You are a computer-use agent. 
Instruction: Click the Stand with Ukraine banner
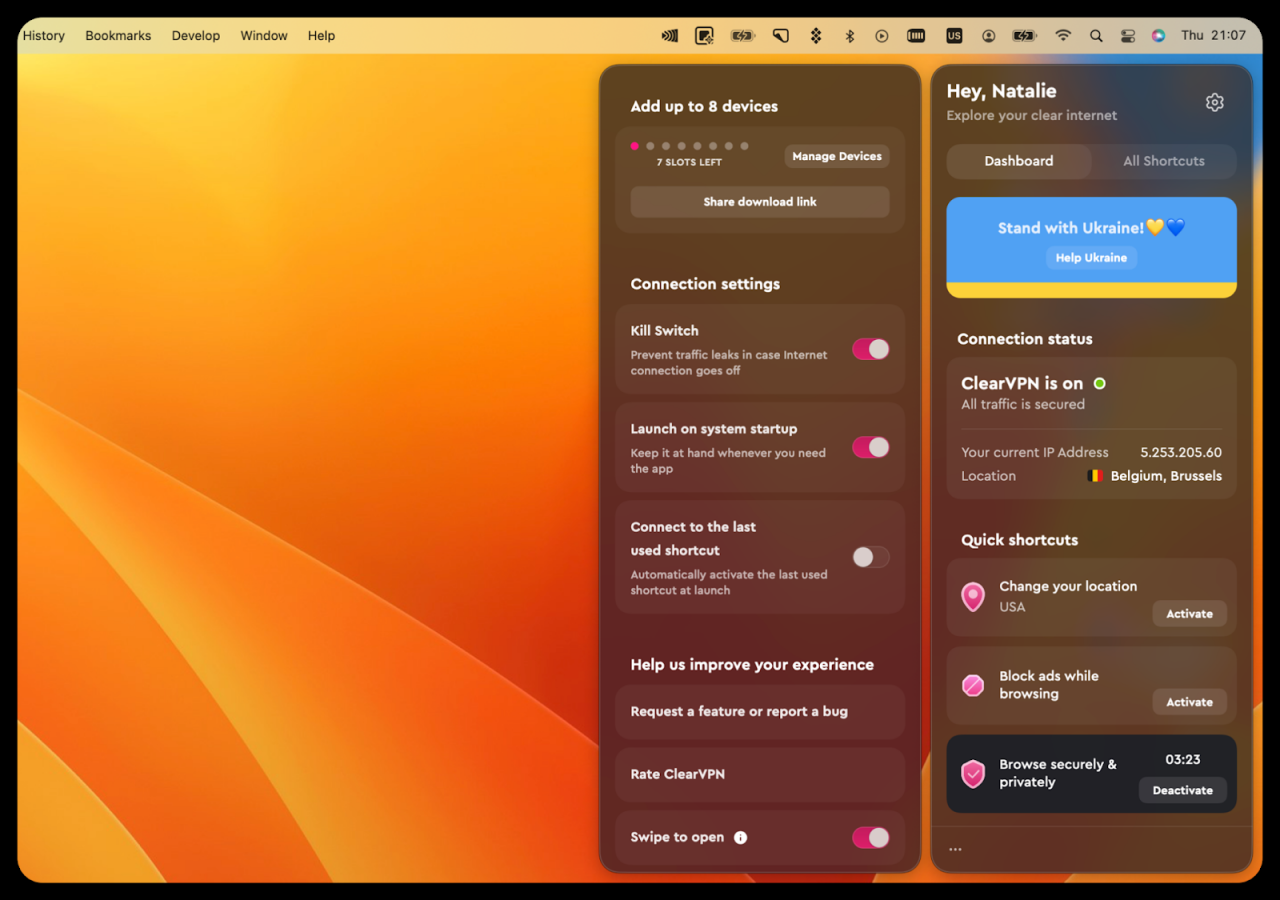(1091, 247)
